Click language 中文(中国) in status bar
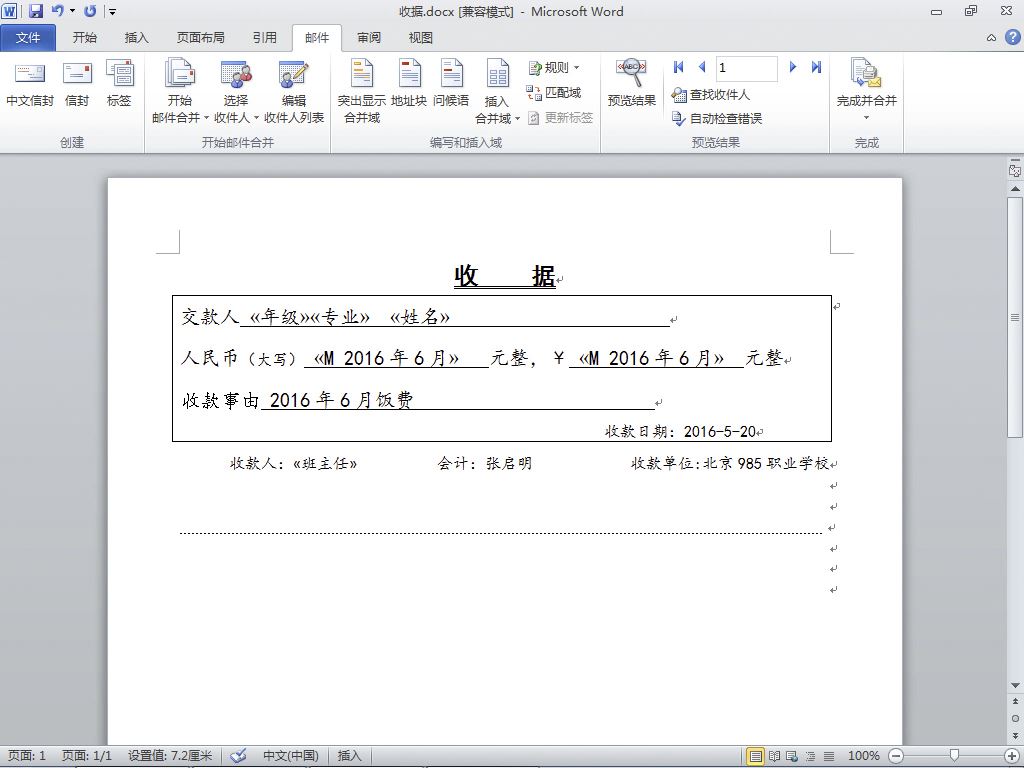This screenshot has height=768, width=1024. click(291, 756)
